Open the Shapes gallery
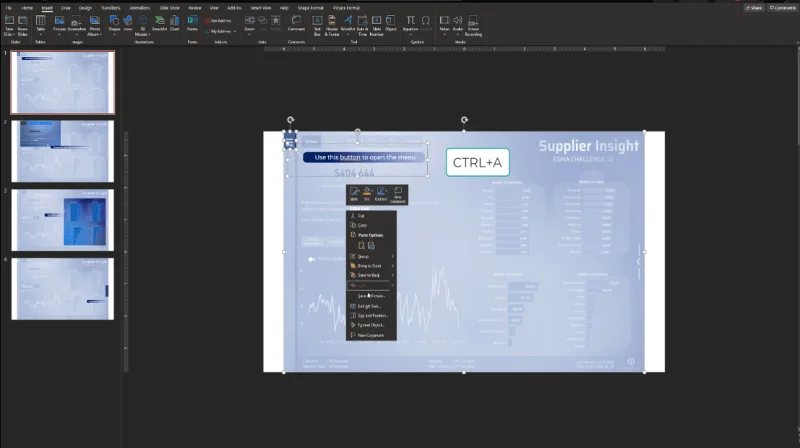Image resolution: width=800 pixels, height=448 pixels. coord(114,24)
